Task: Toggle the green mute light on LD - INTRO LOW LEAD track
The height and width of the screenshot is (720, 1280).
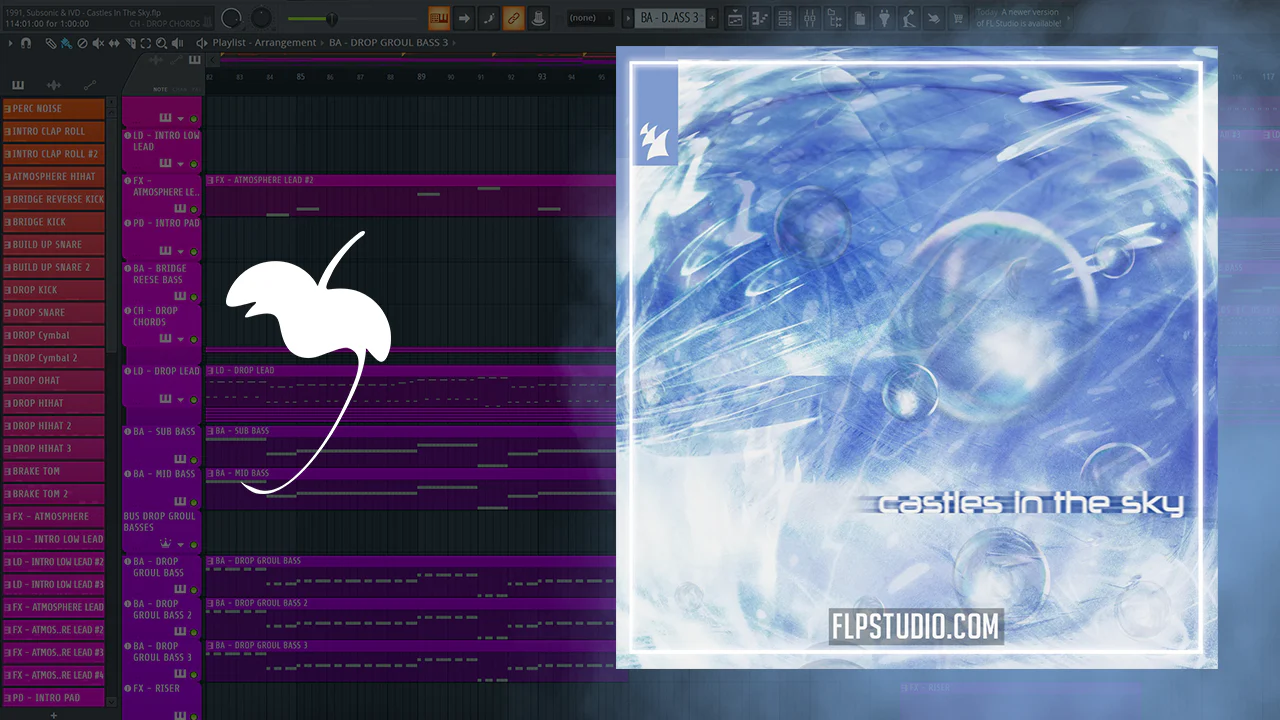Action: (194, 162)
